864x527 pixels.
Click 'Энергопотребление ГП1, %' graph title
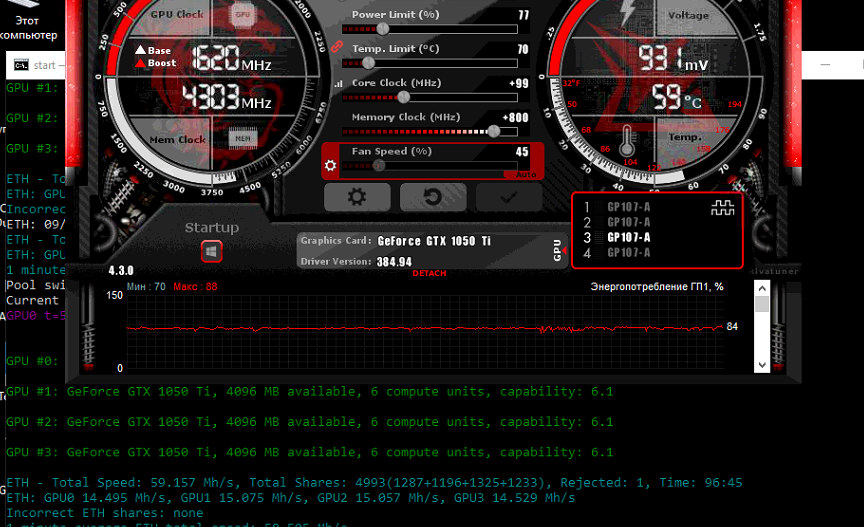(657, 287)
